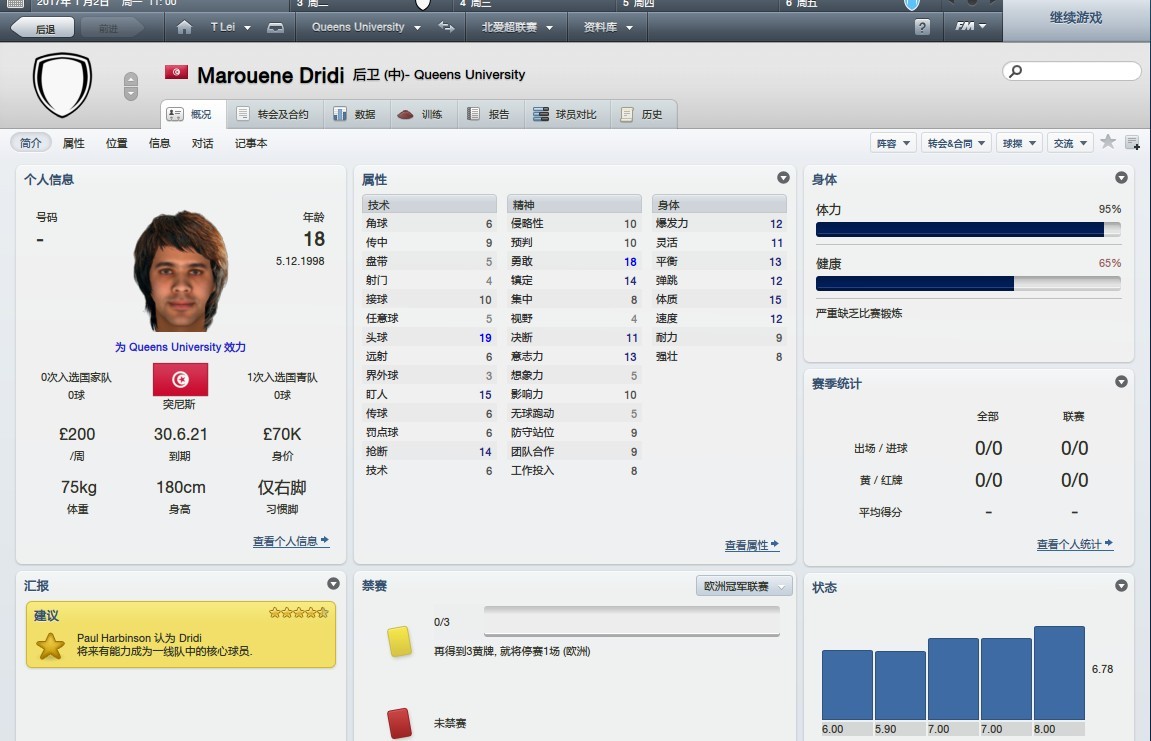Follow the 查看个人统计 link

pos(1075,544)
